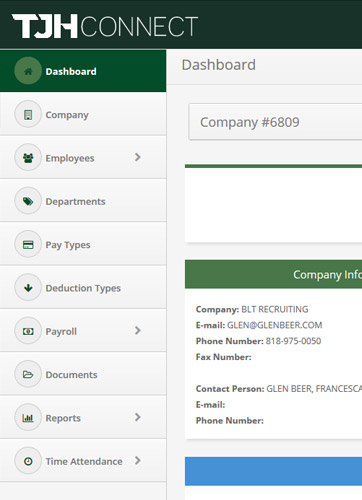Click the Company Info panel header
Image resolution: width=362 pixels, height=500 pixels.
(273, 274)
